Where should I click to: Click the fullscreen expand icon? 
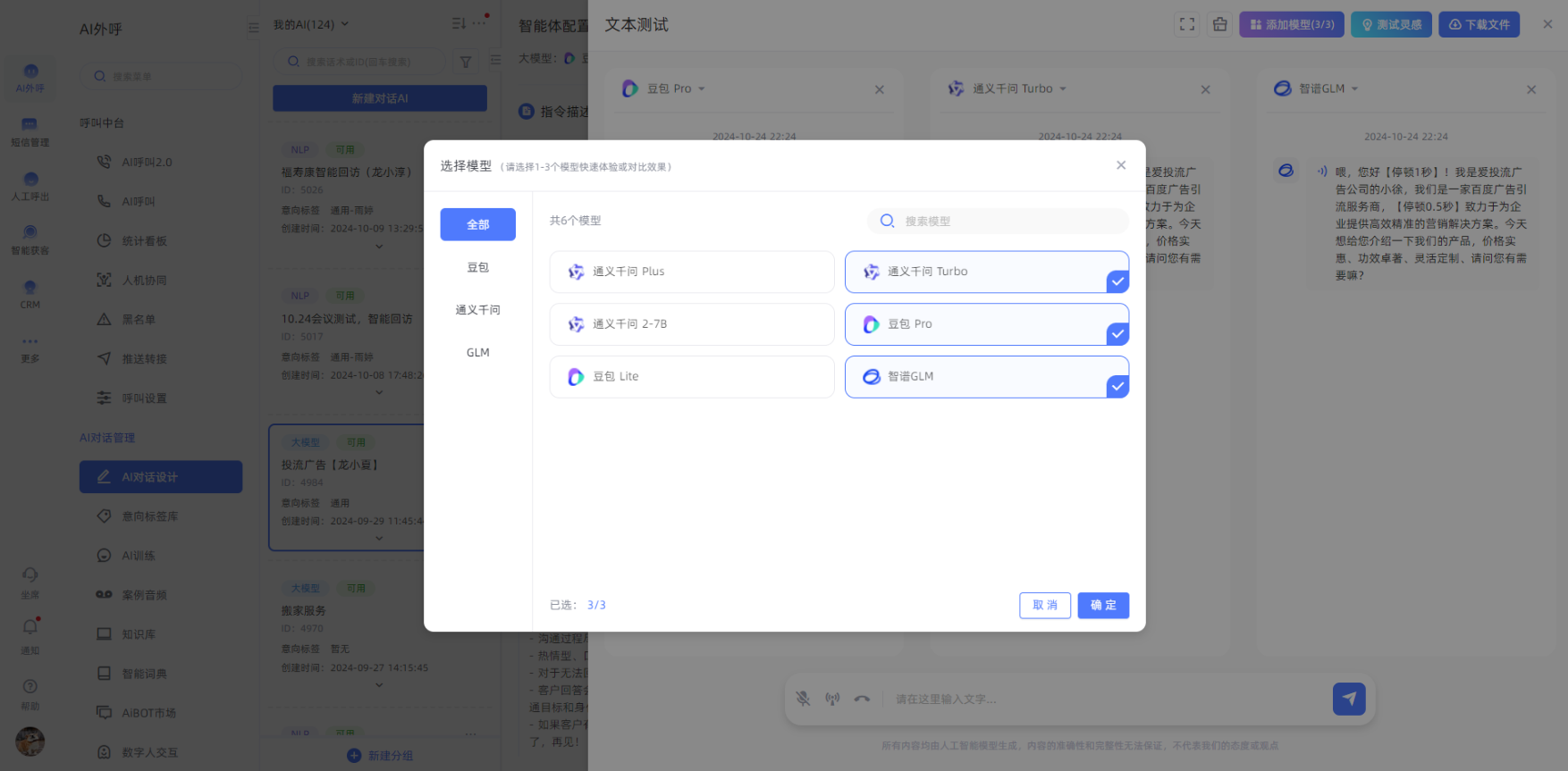click(x=1187, y=25)
